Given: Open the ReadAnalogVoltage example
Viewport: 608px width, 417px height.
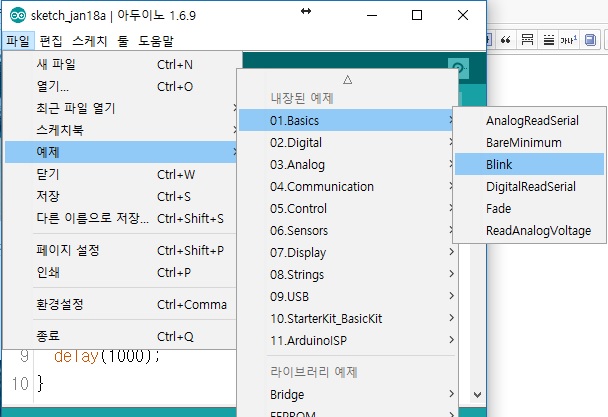Looking at the screenshot, I should coord(529,230).
